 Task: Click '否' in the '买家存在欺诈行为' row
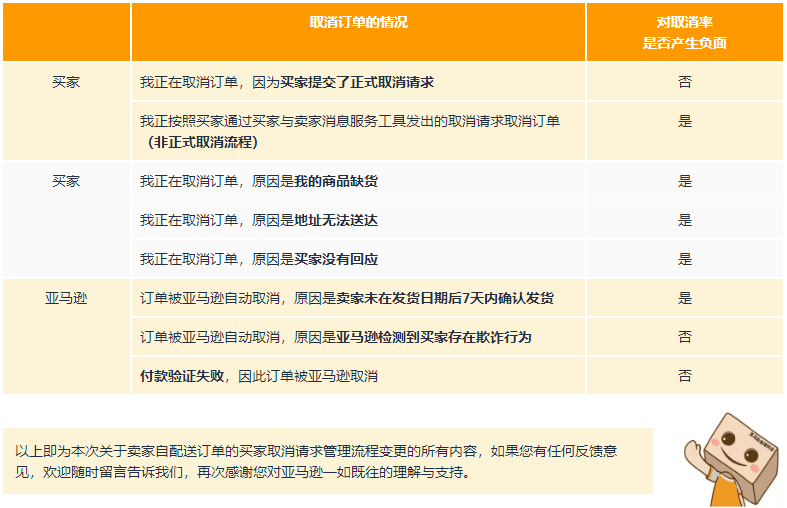(x=685, y=337)
